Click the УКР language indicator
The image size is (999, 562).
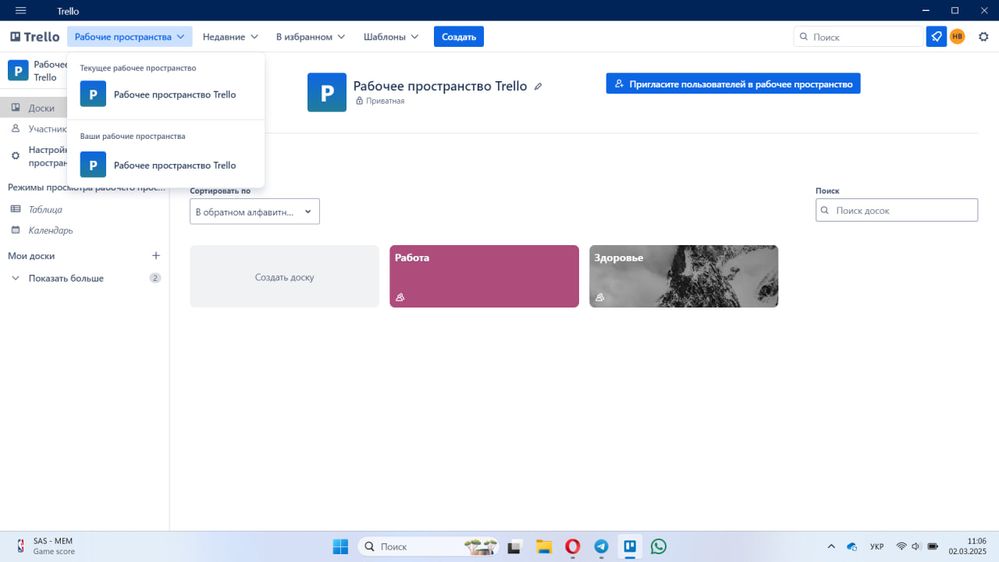pos(877,547)
